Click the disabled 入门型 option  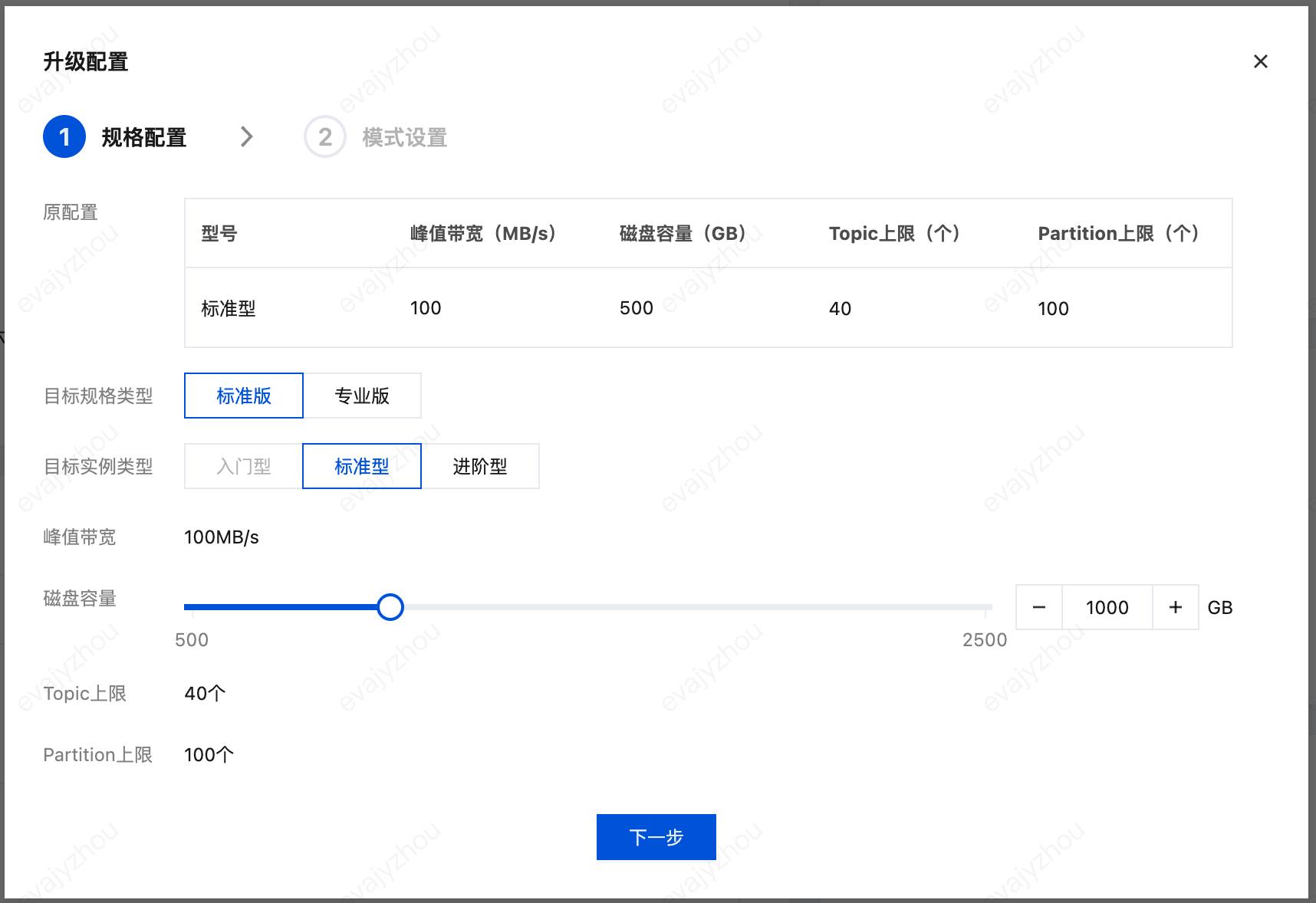pos(243,466)
